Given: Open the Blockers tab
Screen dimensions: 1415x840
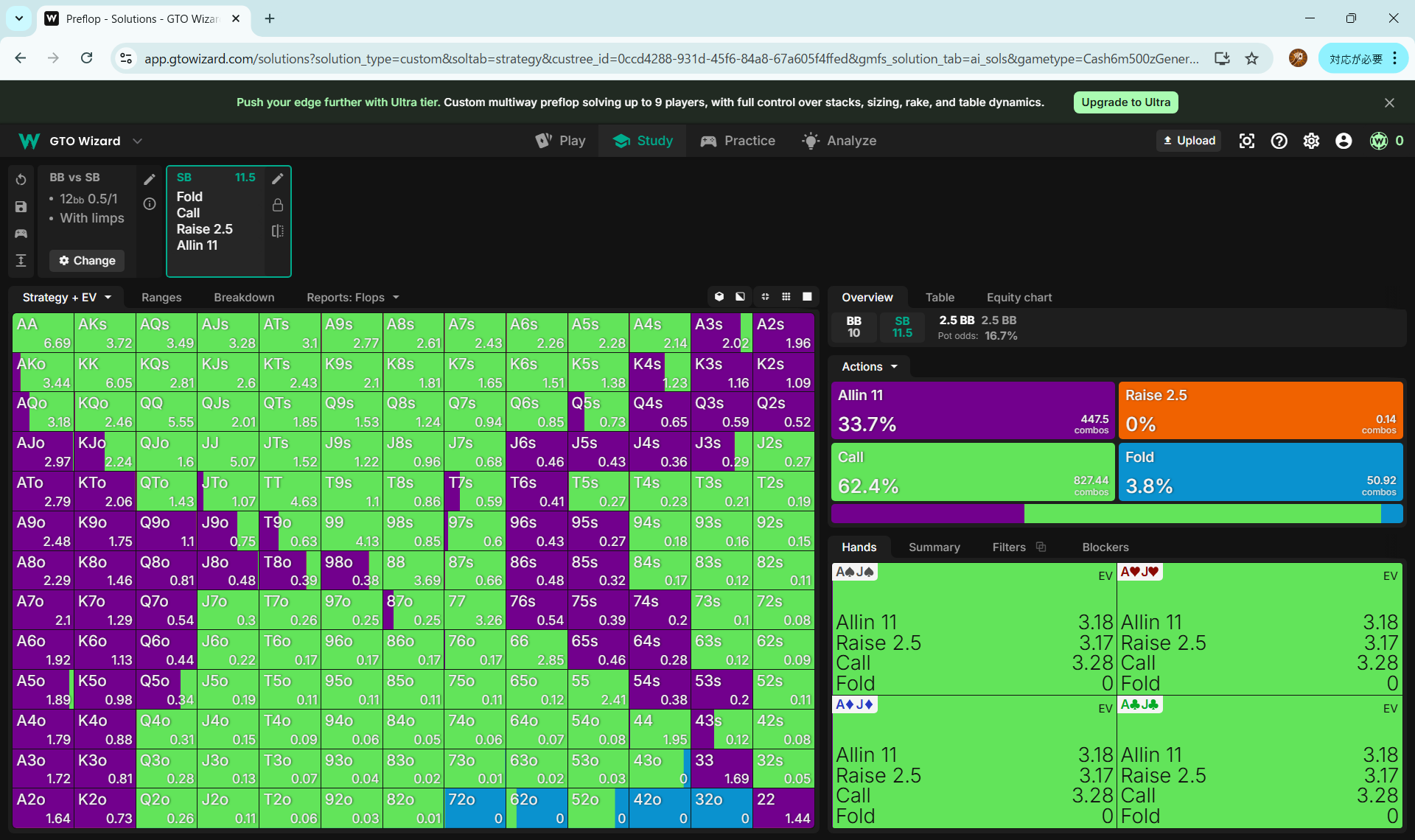Looking at the screenshot, I should pyautogui.click(x=1105, y=547).
